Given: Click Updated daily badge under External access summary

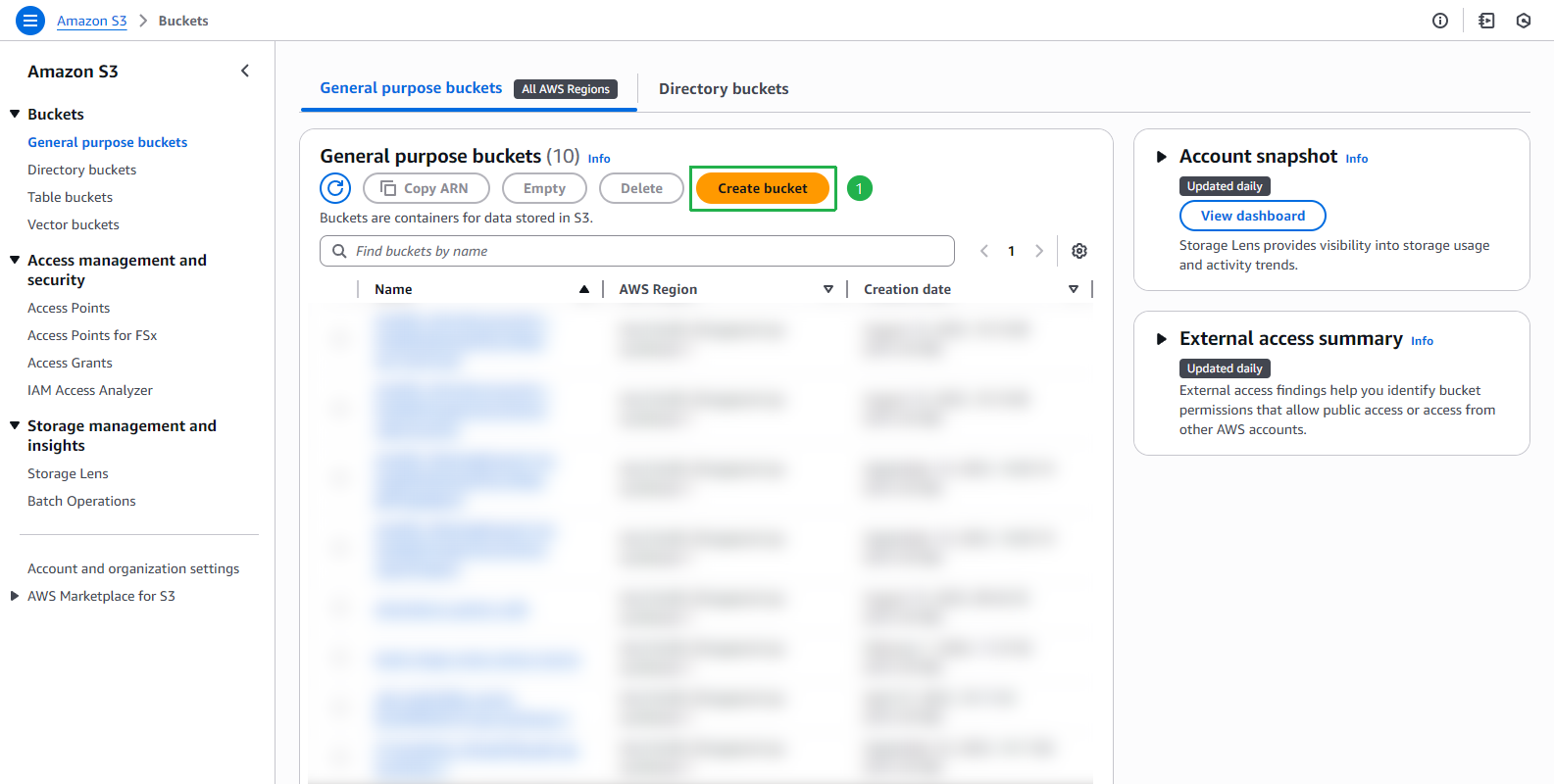Looking at the screenshot, I should (1225, 368).
